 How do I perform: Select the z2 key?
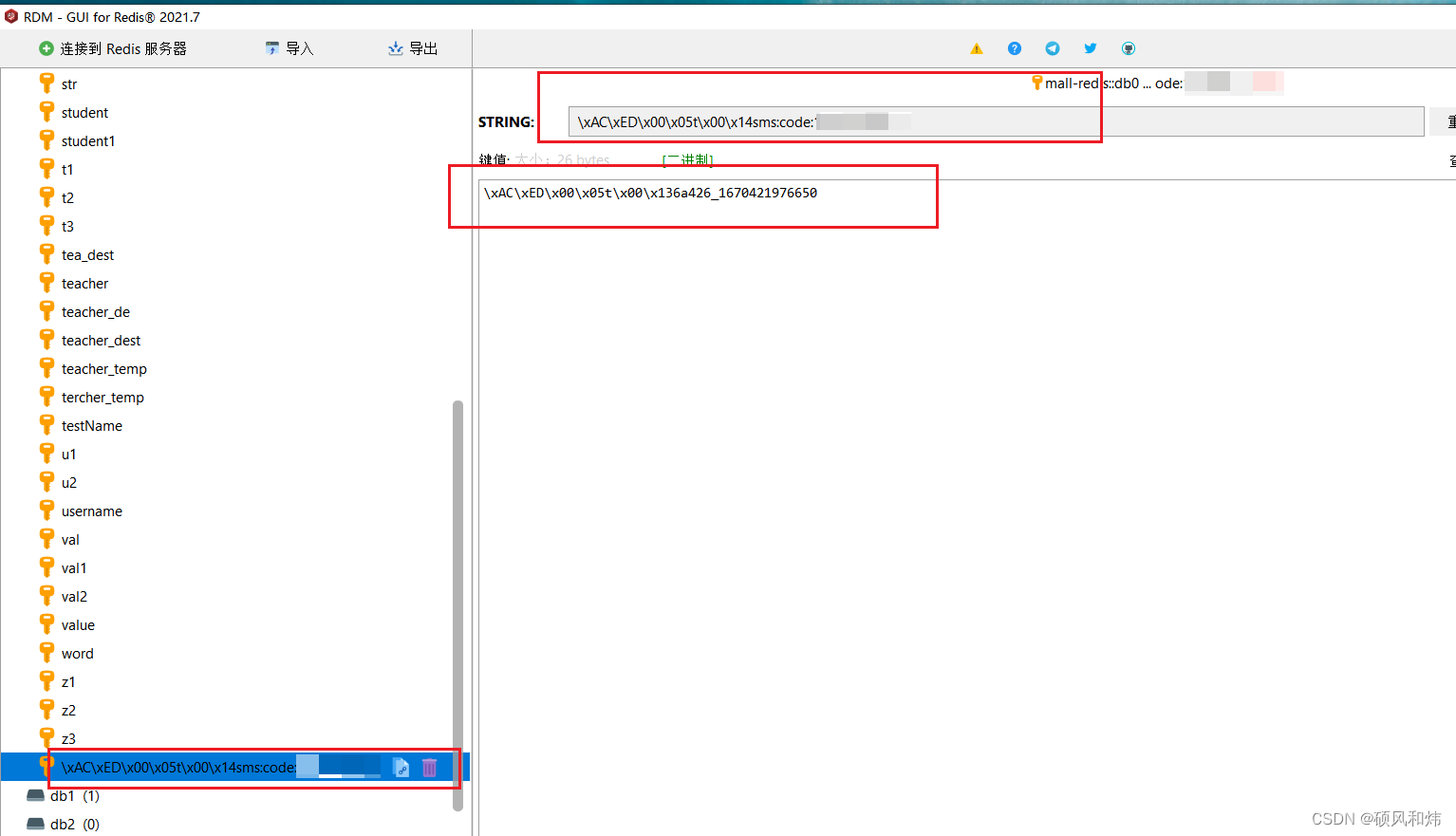click(68, 711)
